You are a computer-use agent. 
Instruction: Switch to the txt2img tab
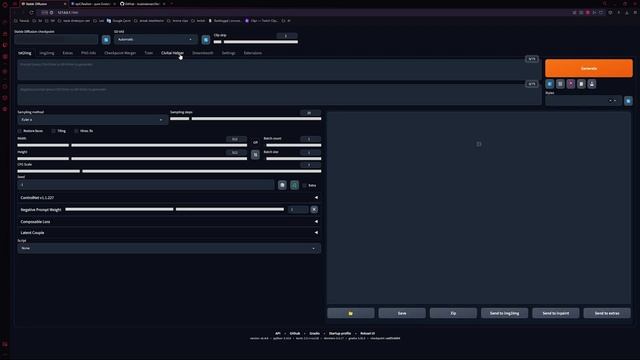tap(24, 53)
